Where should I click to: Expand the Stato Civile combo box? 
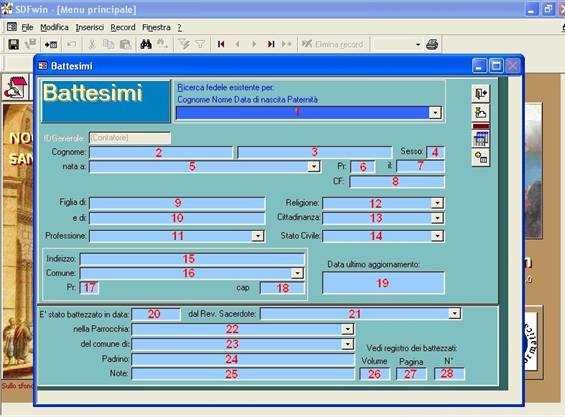437,236
